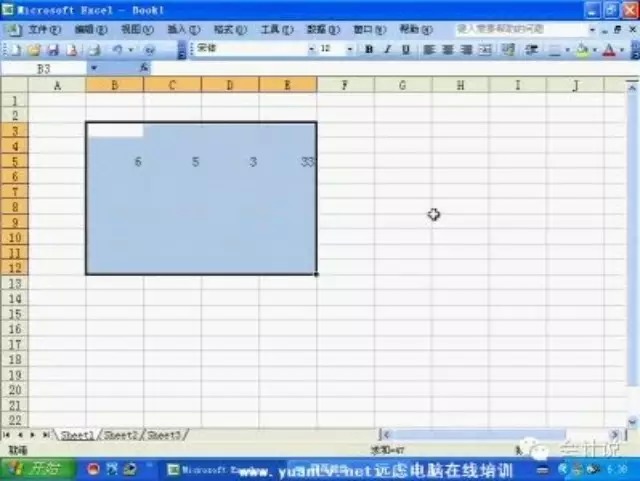This screenshot has height=481, width=640.
Task: Click the vertical scrollbar up arrow
Action: point(632,87)
